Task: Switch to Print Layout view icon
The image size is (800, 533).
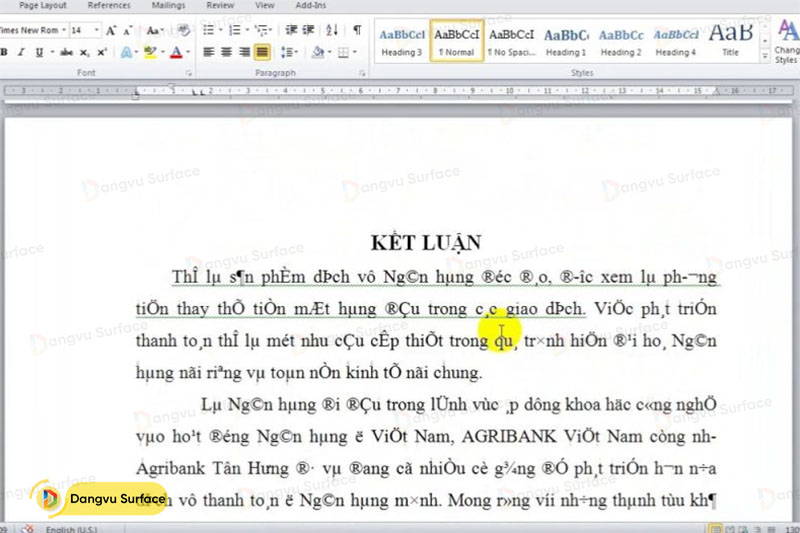Action: (716, 529)
